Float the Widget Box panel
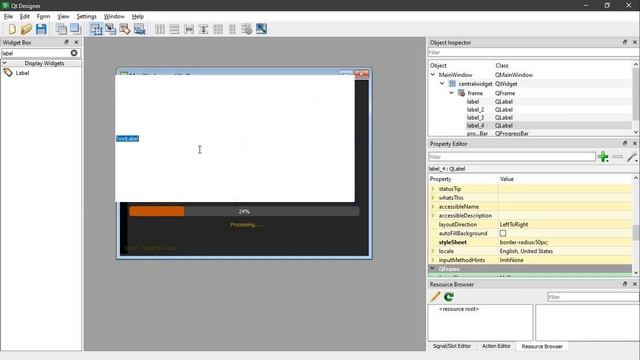The width and height of the screenshot is (640, 360). coord(66,42)
